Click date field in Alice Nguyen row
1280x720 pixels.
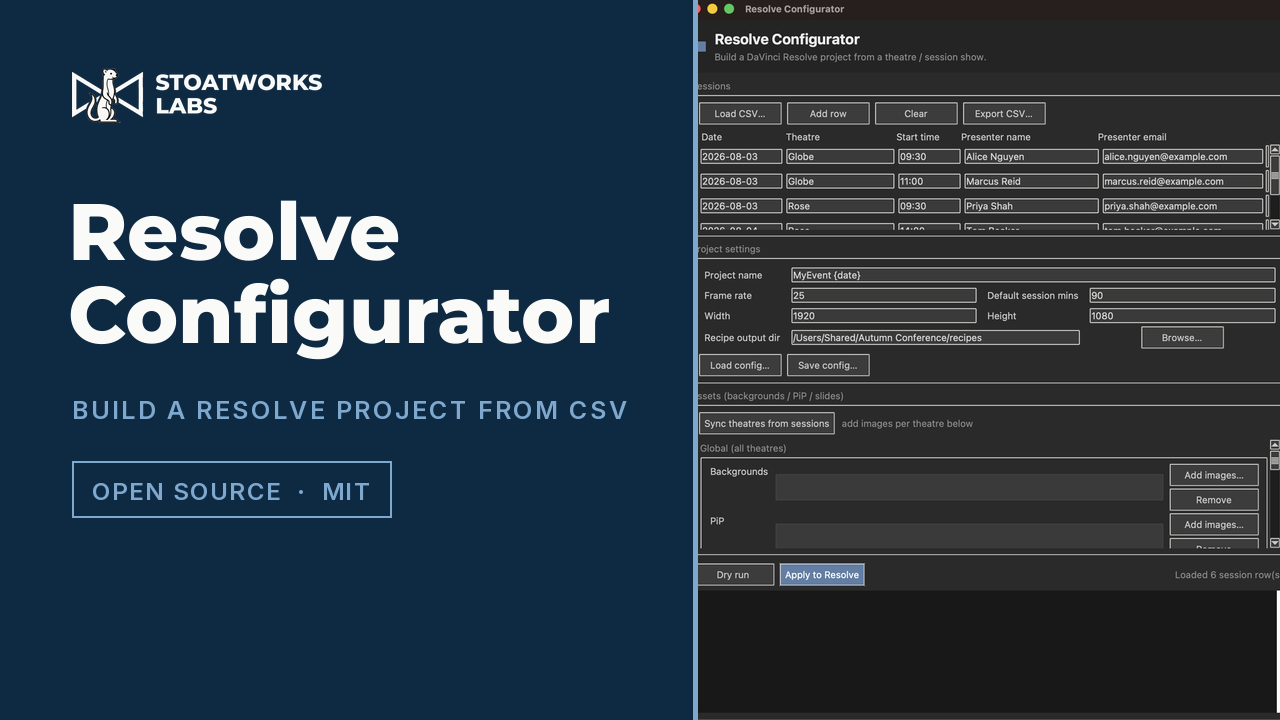pos(741,157)
